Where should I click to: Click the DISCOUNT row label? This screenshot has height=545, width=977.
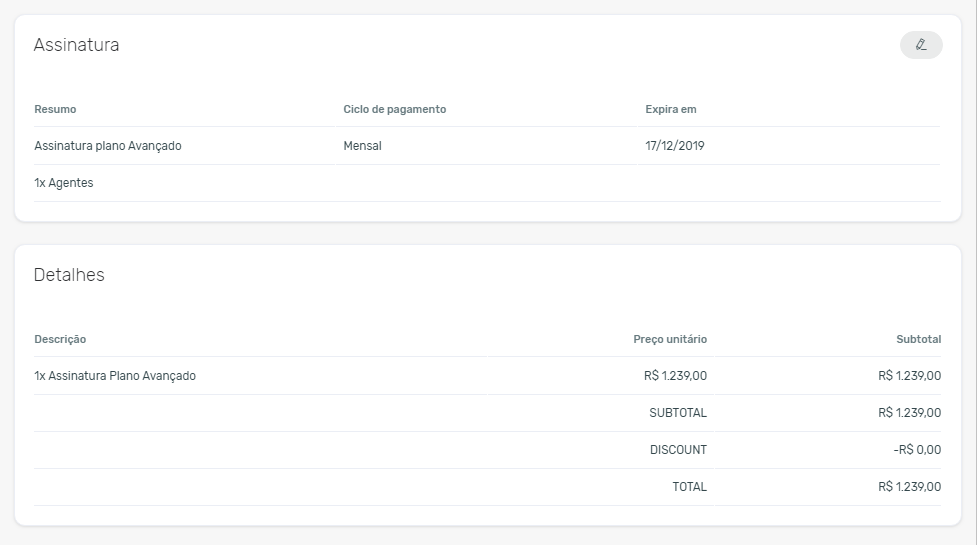[679, 449]
